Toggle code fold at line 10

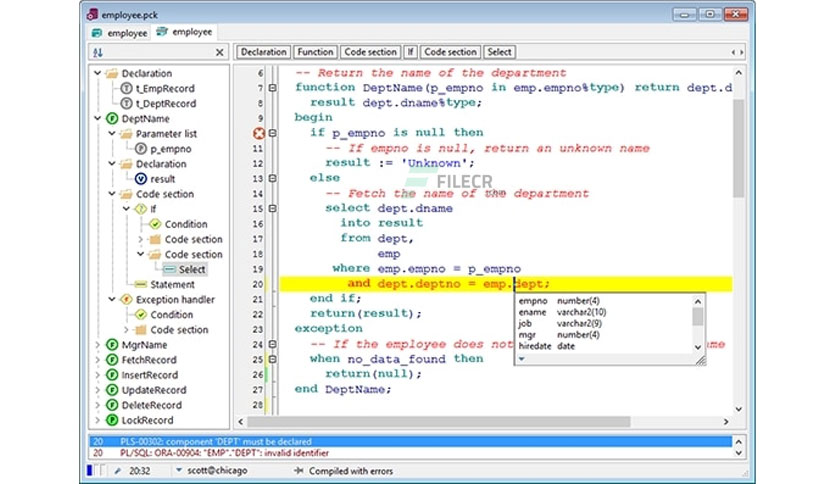tap(272, 133)
